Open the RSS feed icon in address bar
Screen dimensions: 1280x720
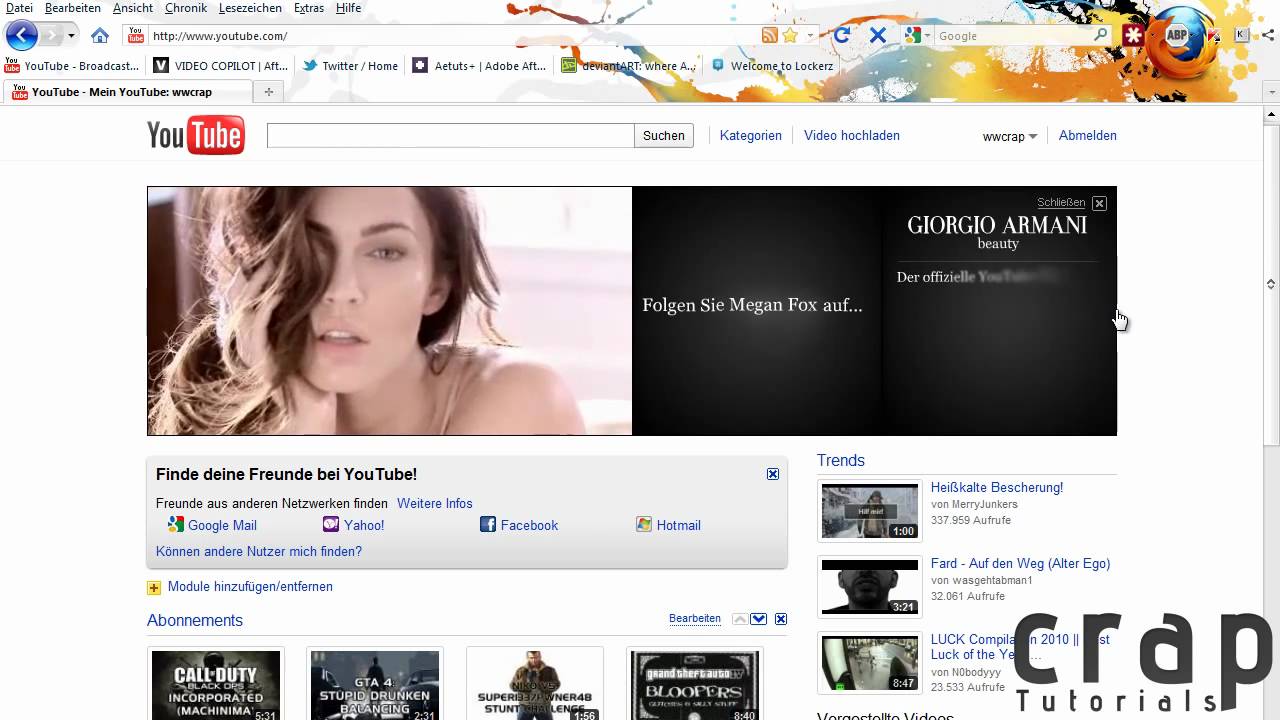pos(769,36)
